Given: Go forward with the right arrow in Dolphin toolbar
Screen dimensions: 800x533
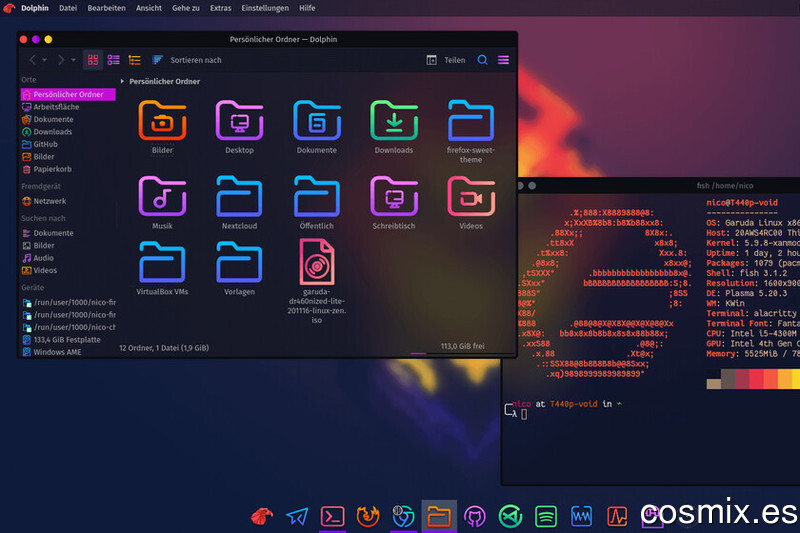Looking at the screenshot, I should click(61, 60).
